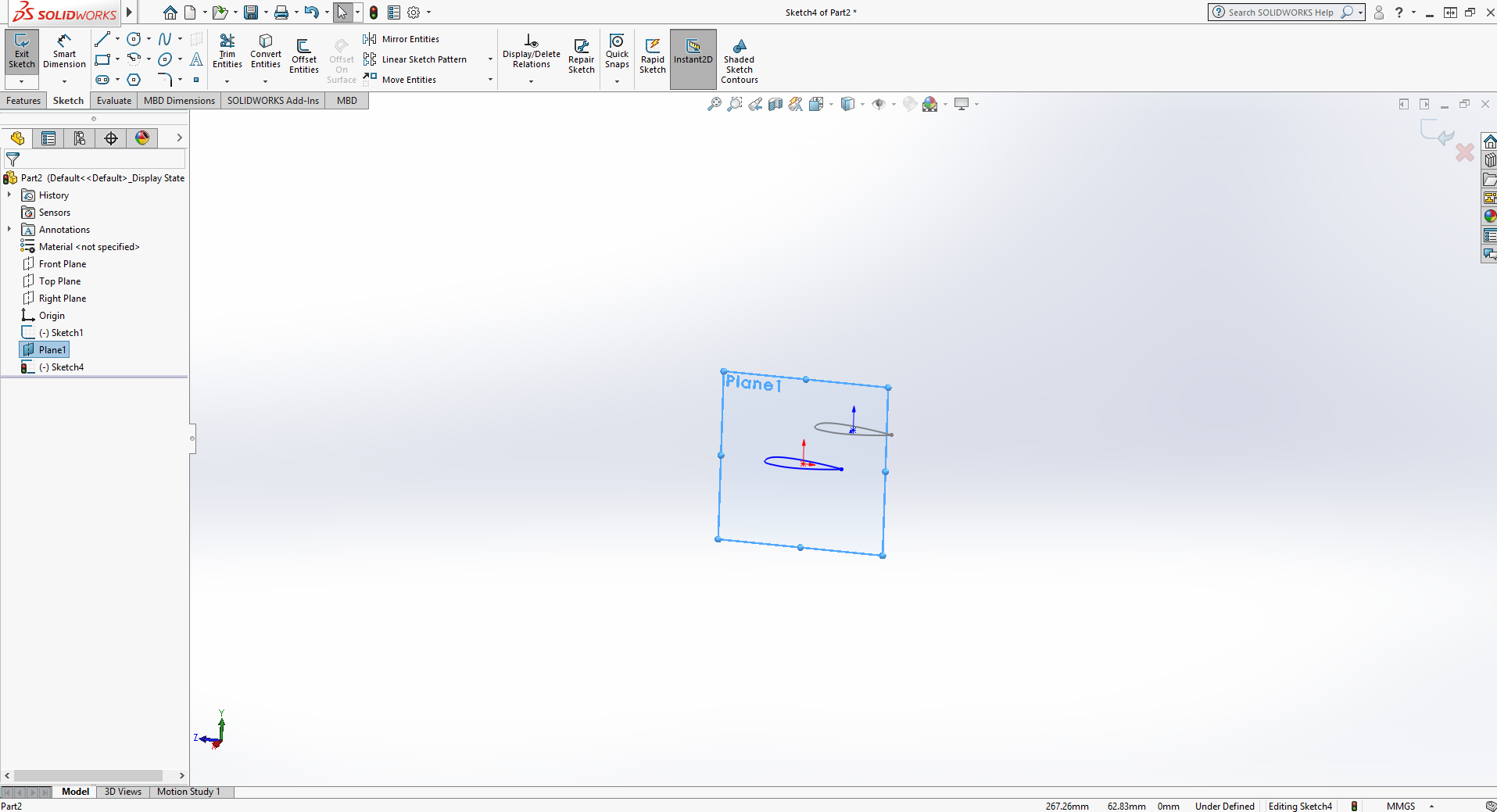The width and height of the screenshot is (1497, 812).
Task: Open the ConfigurationManager tab
Action: coord(80,138)
